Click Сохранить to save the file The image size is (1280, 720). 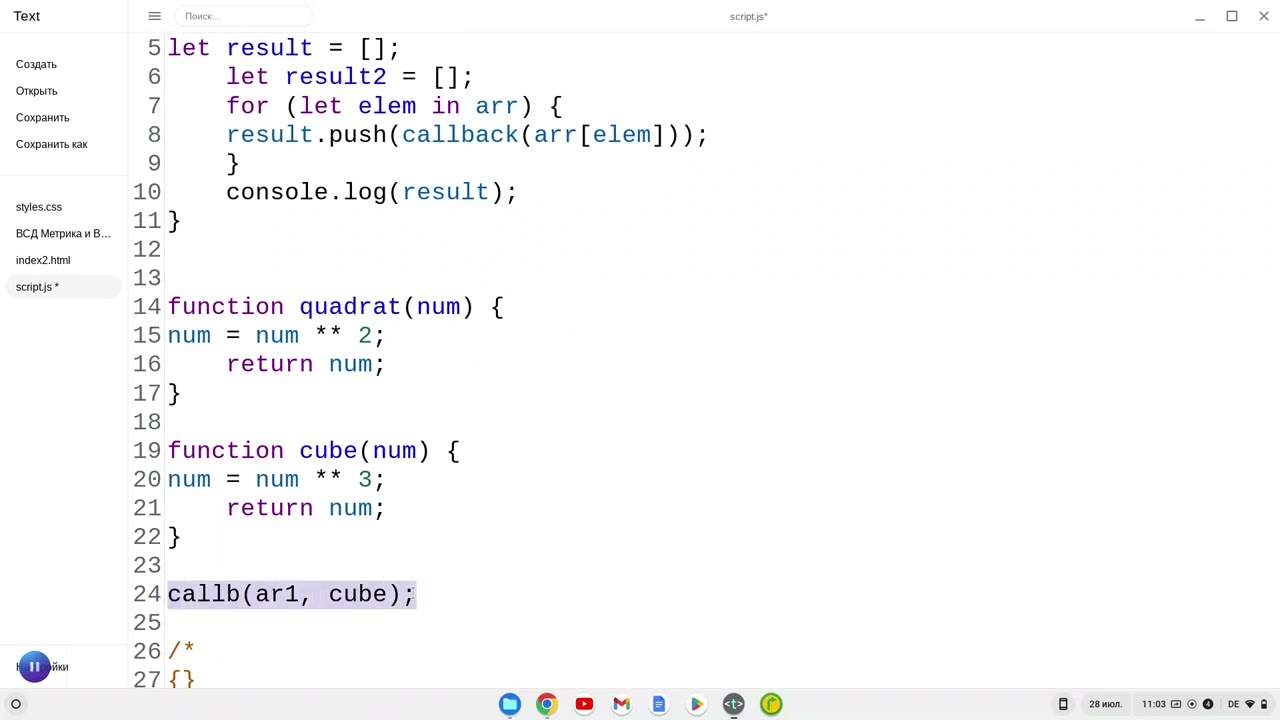[43, 118]
